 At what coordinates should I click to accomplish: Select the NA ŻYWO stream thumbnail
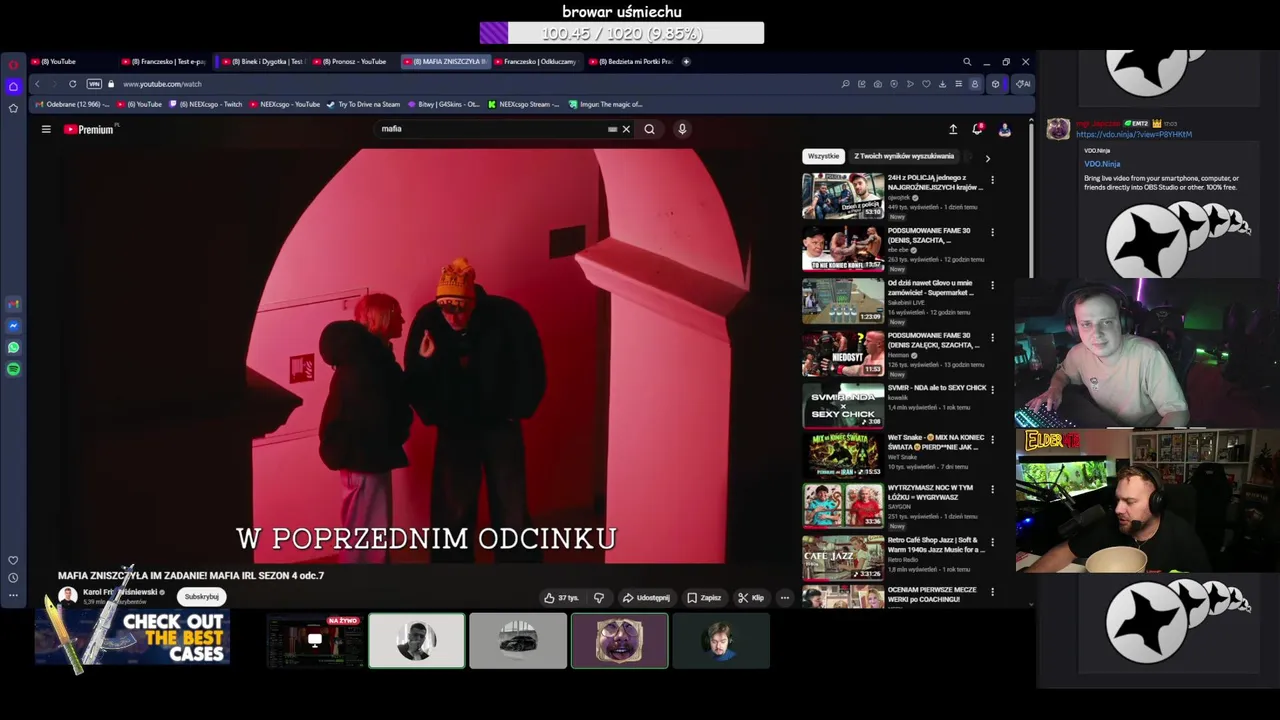tap(315, 640)
